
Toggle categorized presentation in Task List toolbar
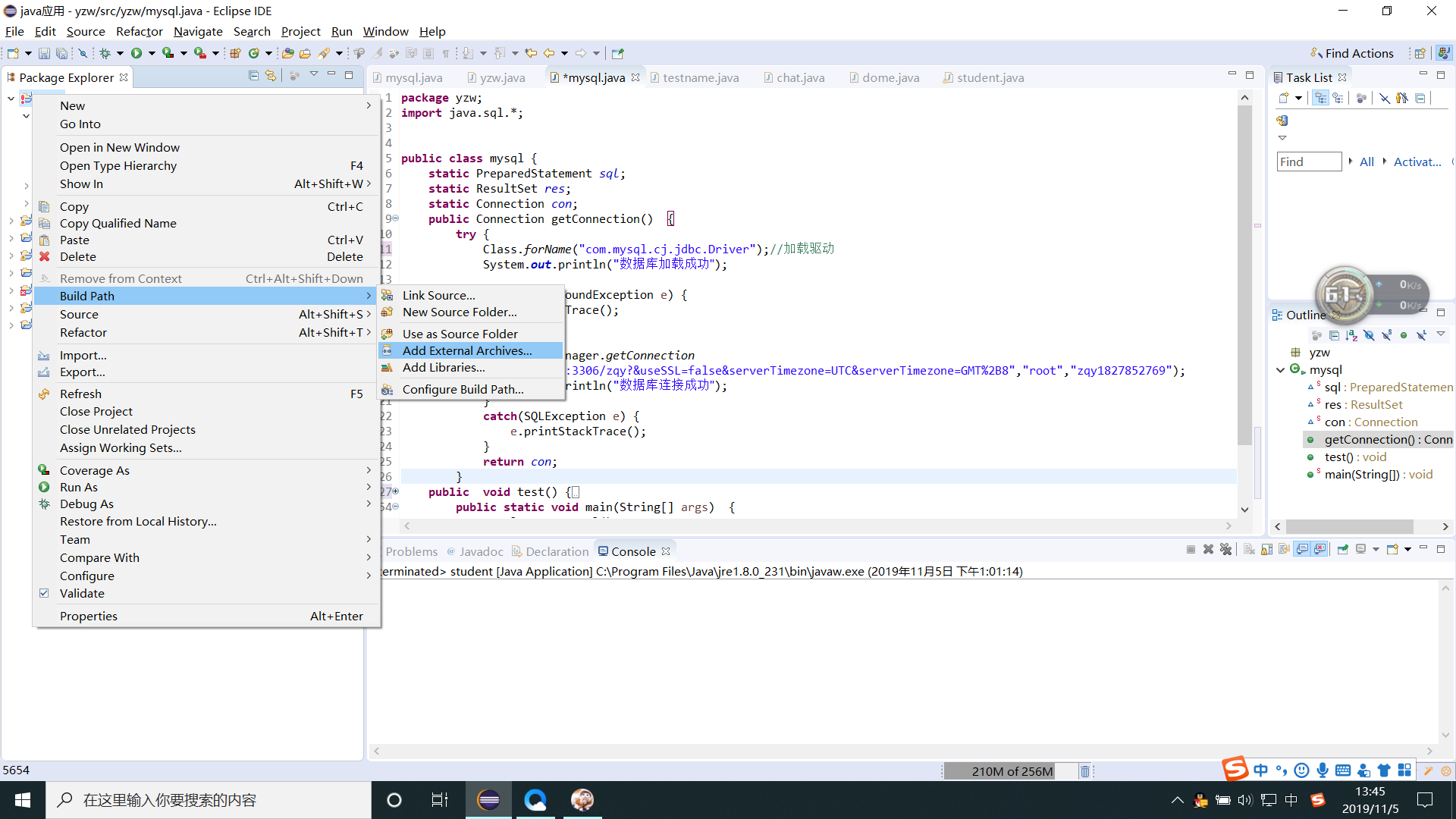point(1321,98)
